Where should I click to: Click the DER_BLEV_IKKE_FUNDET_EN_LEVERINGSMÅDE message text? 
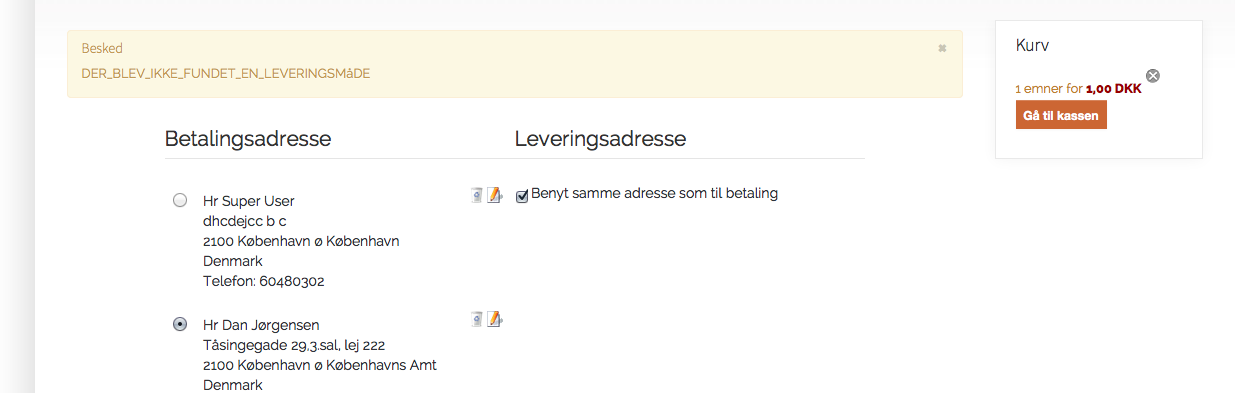pos(219,74)
